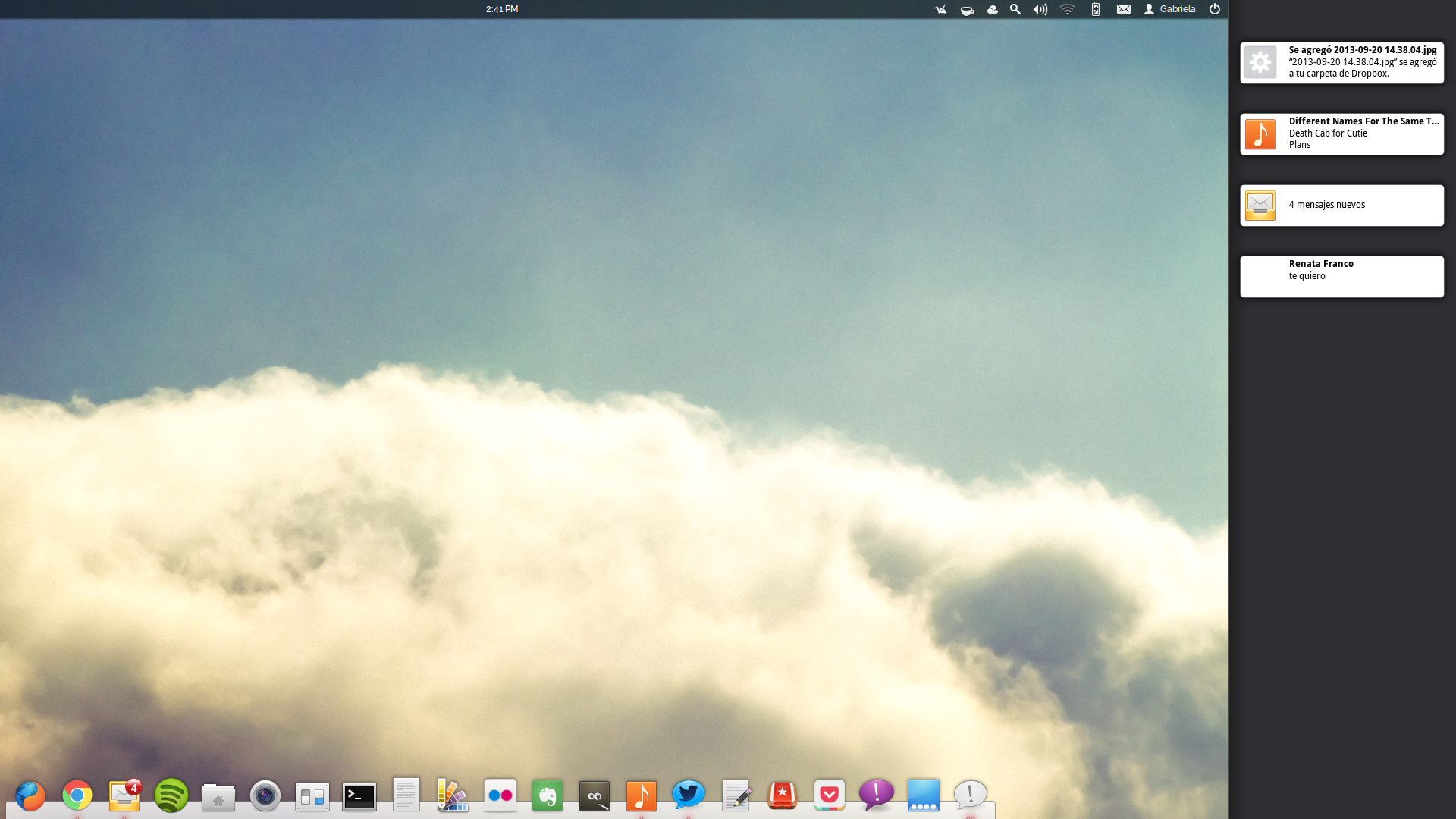Toggle the Caffeine cup indicator
The image size is (1456, 819).
(x=967, y=9)
